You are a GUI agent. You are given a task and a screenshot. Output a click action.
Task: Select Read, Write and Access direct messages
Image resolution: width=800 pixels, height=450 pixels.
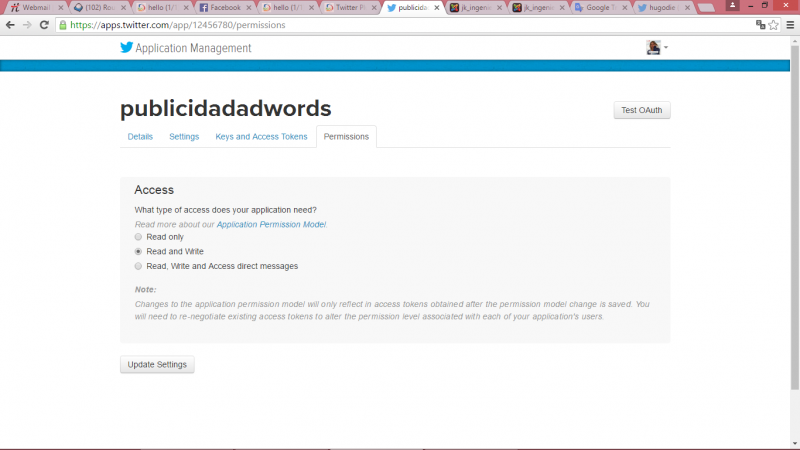tap(138, 266)
